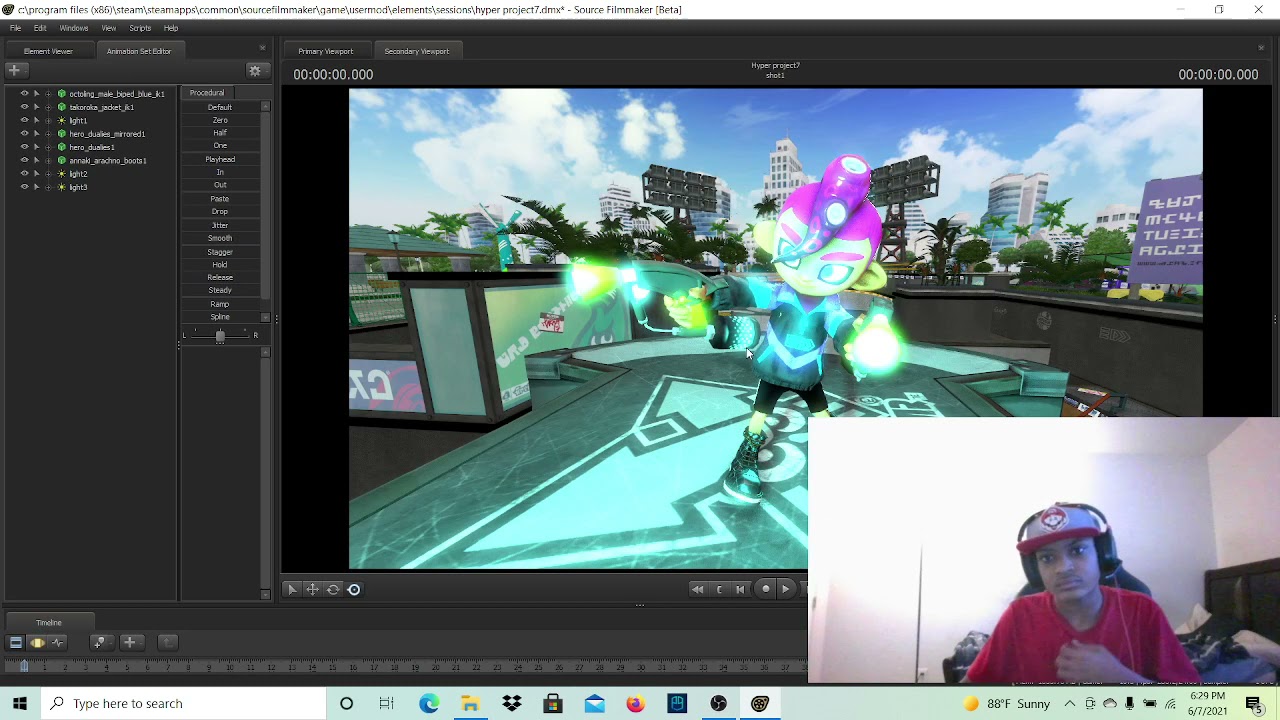Toggle visibility of hero_dualies1
The height and width of the screenshot is (720, 1280).
(25, 147)
